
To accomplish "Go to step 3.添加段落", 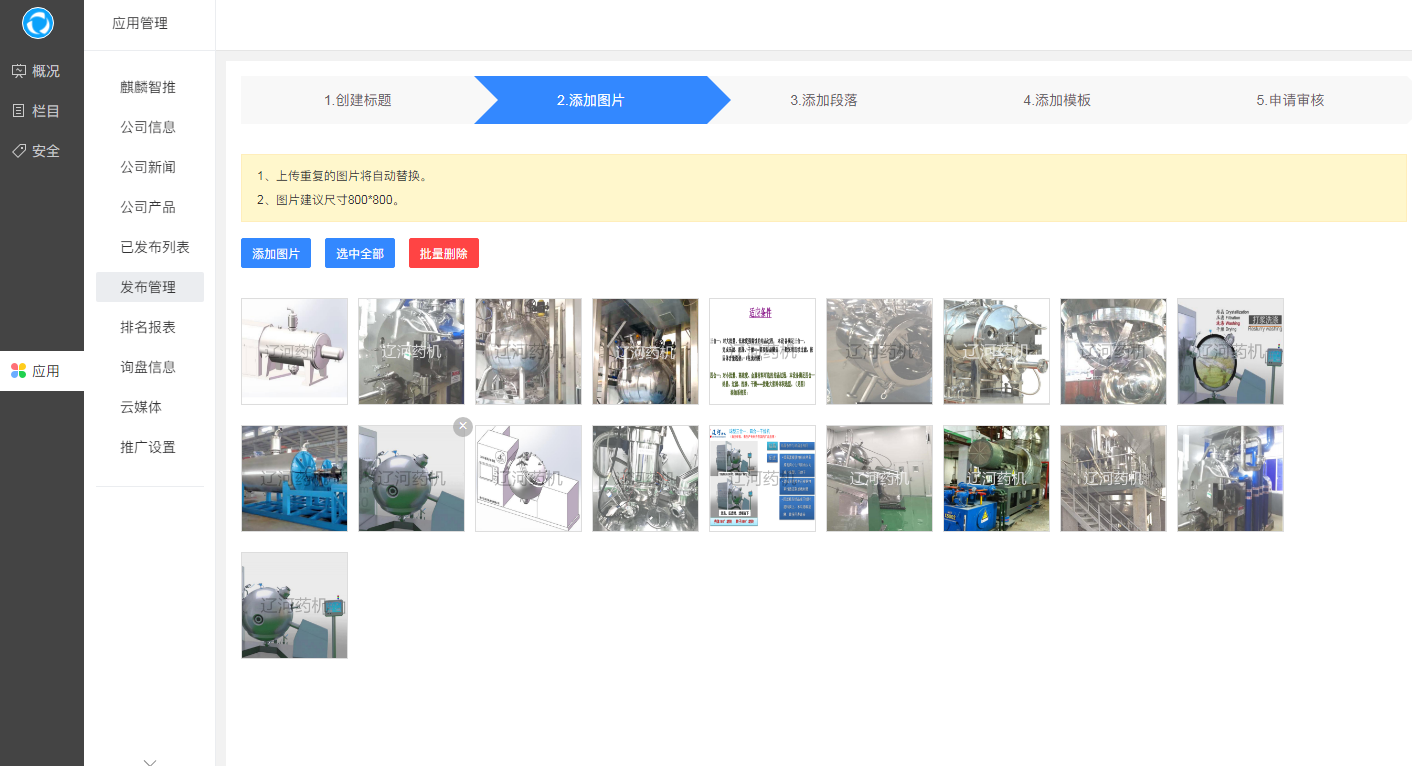I will tap(824, 100).
